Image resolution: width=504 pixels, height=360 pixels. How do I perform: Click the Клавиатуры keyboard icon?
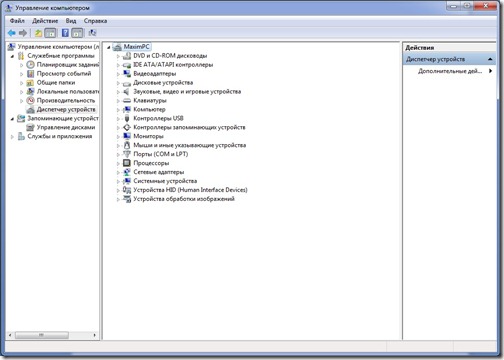pos(127,100)
